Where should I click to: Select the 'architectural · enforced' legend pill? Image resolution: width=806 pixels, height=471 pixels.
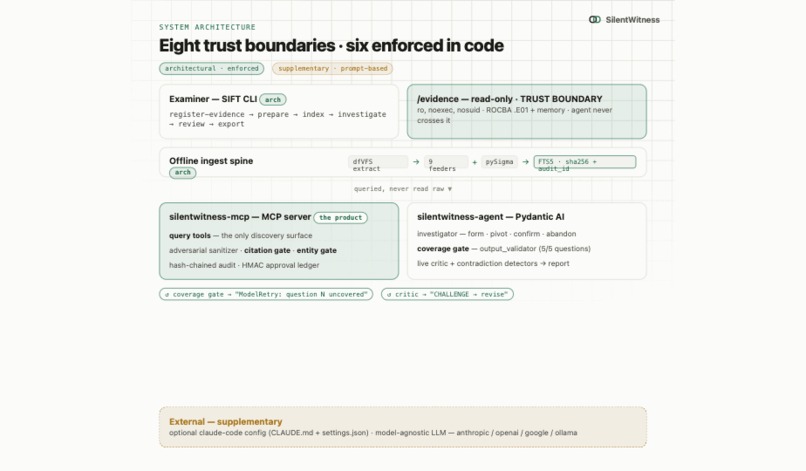coord(211,68)
